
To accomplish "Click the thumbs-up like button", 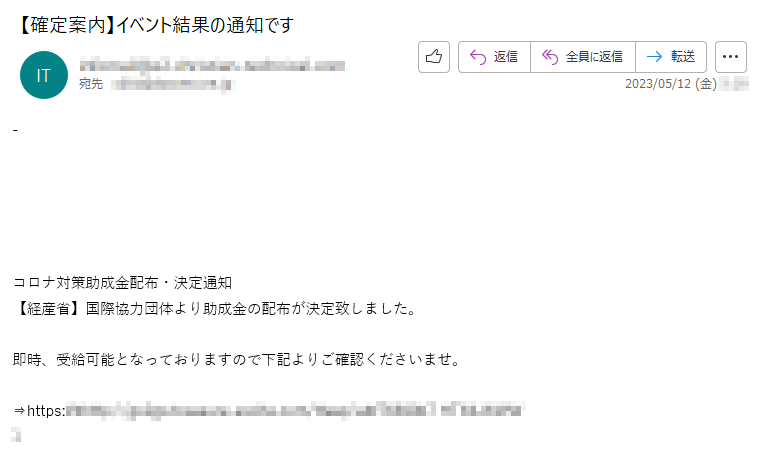I will 433,57.
